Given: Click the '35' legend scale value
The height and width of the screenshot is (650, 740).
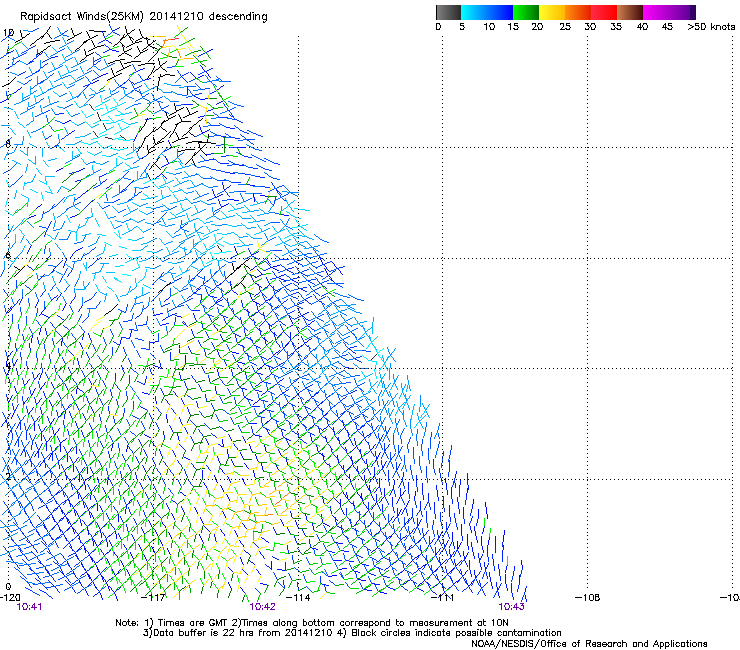Looking at the screenshot, I should (616, 27).
